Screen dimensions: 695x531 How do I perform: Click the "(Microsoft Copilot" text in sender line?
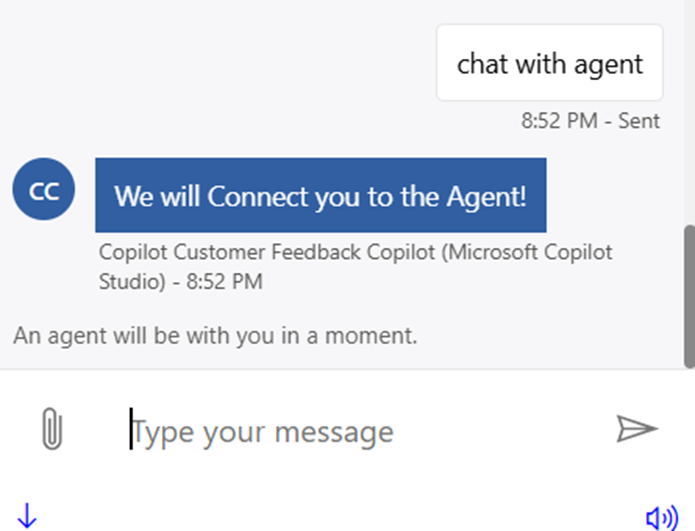[530, 252]
